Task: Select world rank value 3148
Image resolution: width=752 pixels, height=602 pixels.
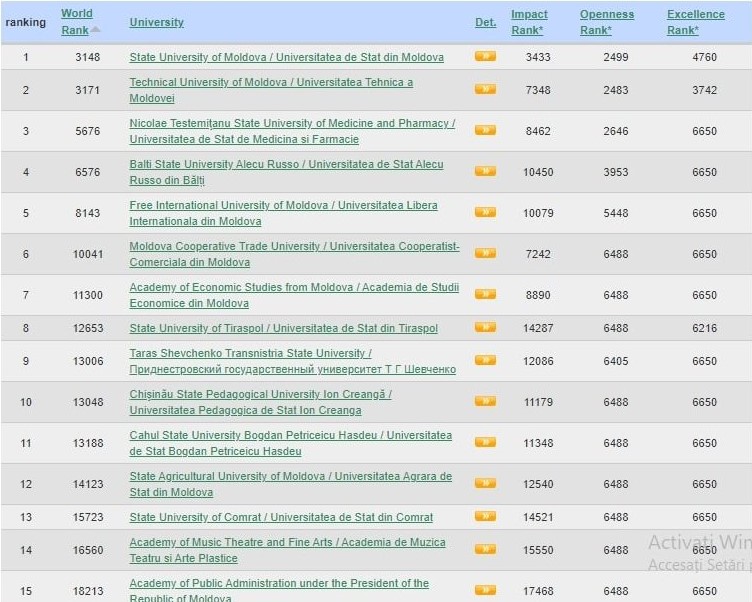Action: (87, 57)
